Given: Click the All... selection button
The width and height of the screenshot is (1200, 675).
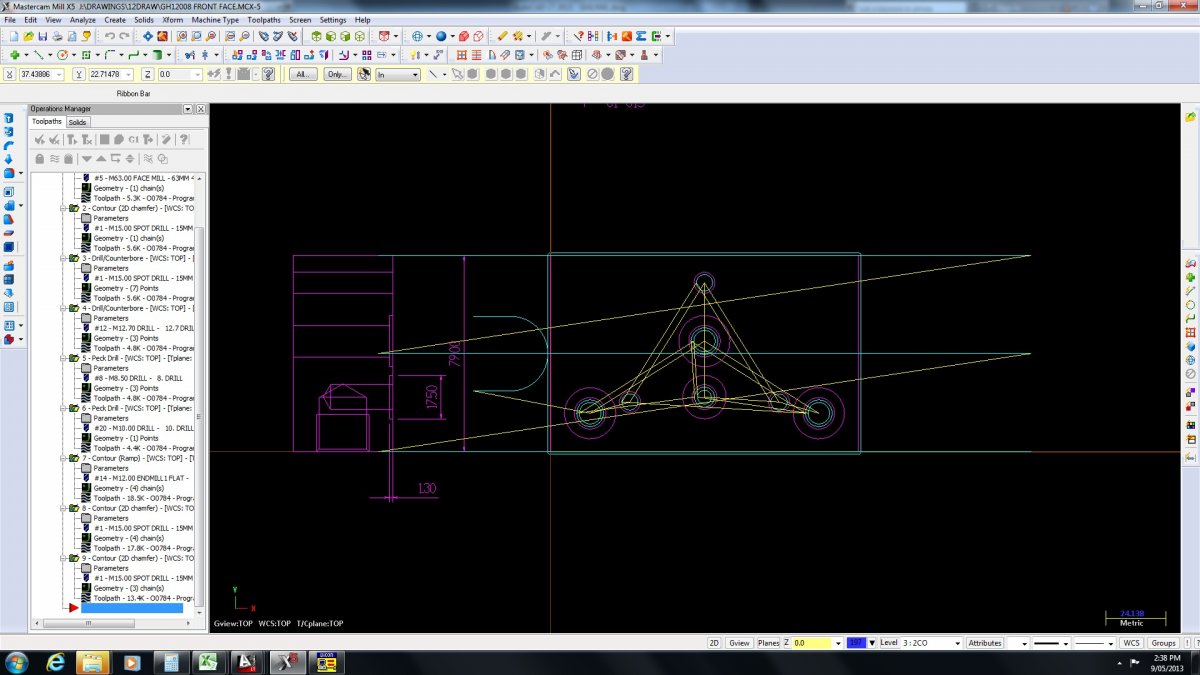Looking at the screenshot, I should click(x=303, y=74).
